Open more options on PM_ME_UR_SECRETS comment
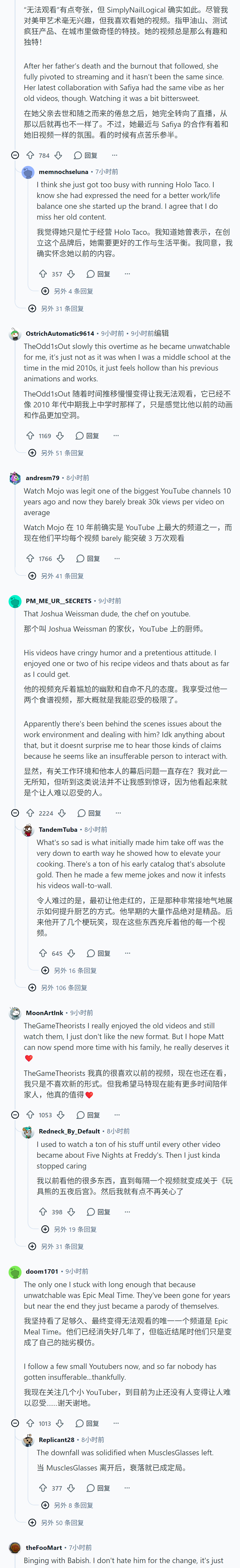The image size is (240, 1568). point(119,813)
